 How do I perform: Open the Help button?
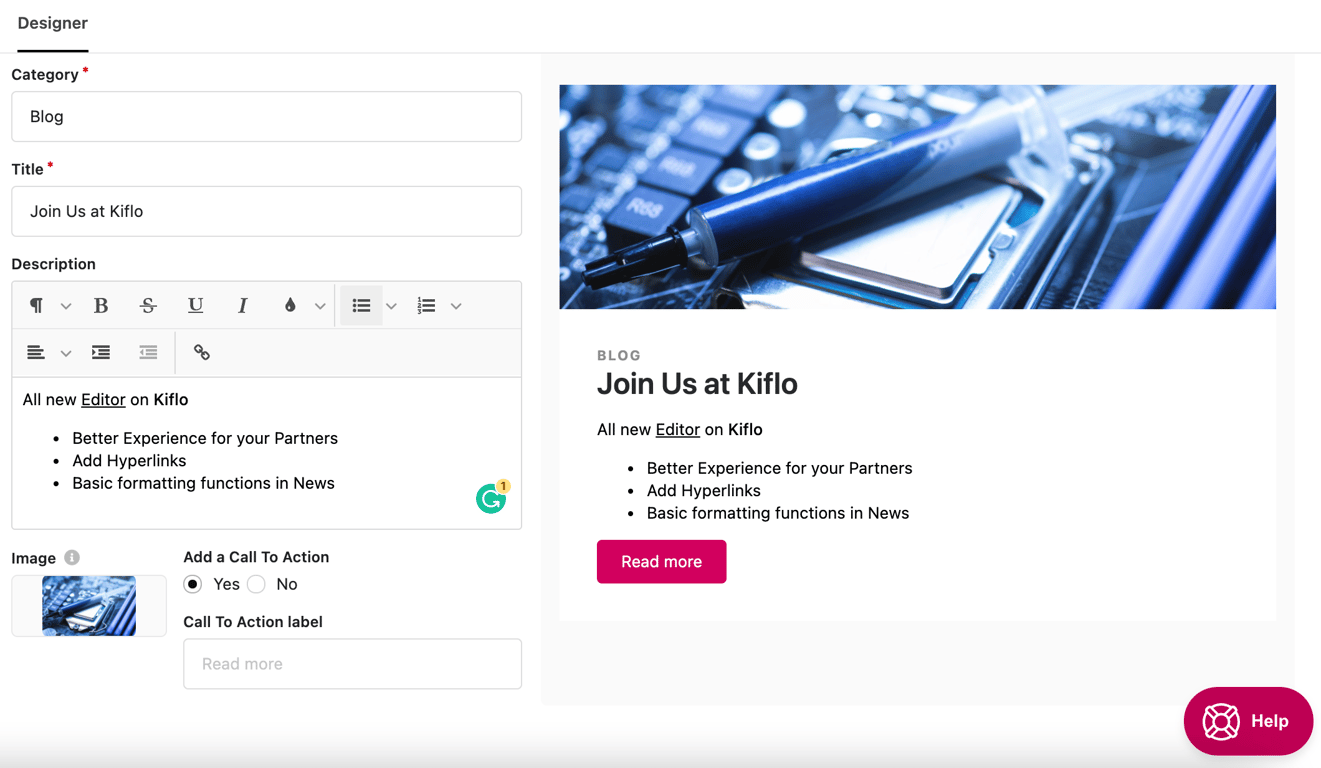(x=1248, y=721)
